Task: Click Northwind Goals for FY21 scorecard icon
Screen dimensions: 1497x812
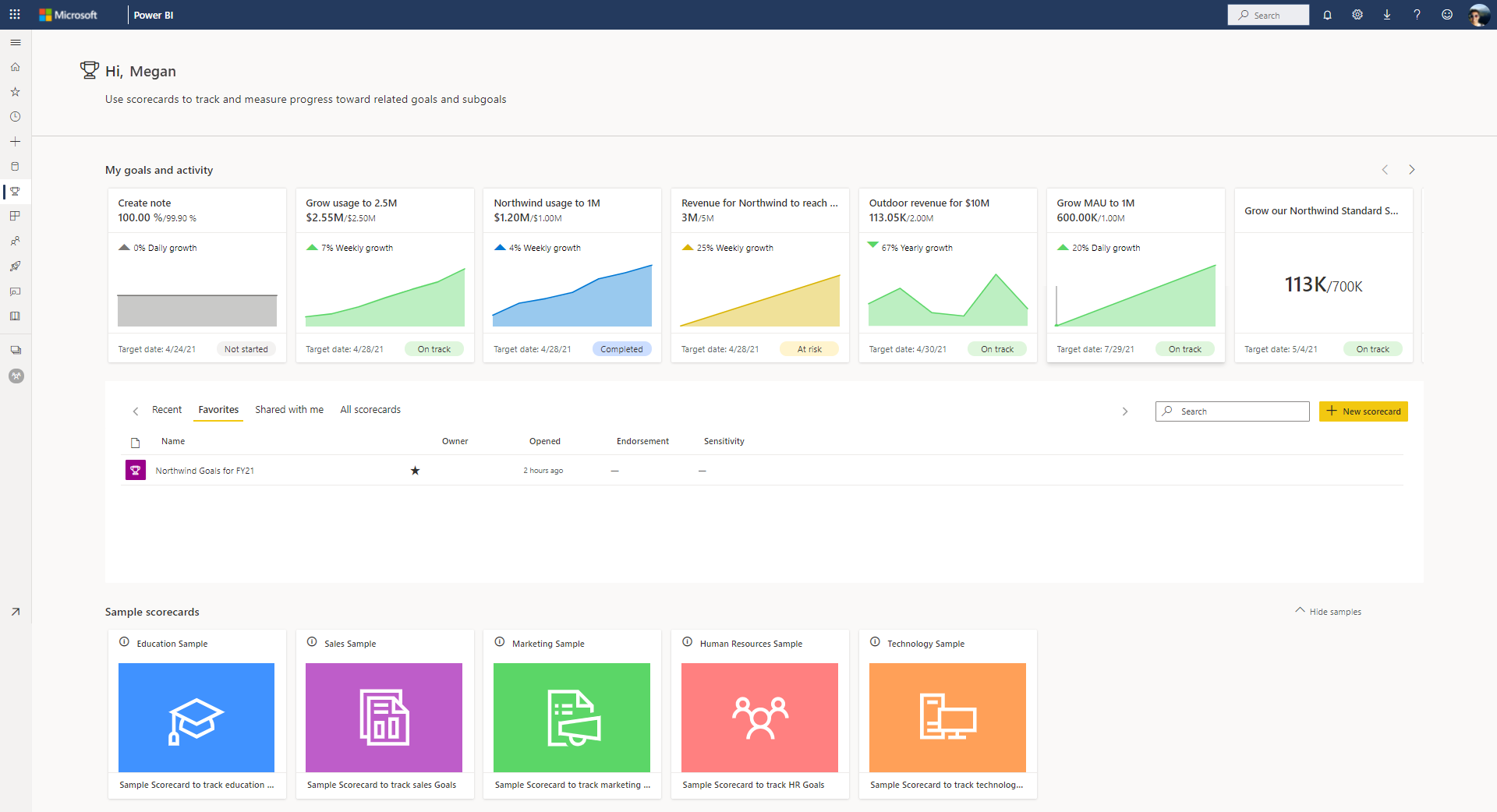Action: tap(136, 470)
